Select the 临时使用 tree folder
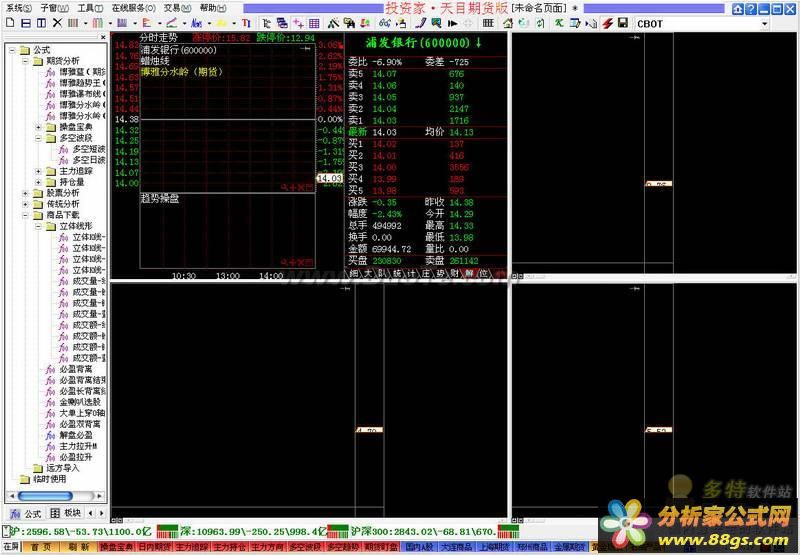This screenshot has height=555, width=800. (x=49, y=479)
